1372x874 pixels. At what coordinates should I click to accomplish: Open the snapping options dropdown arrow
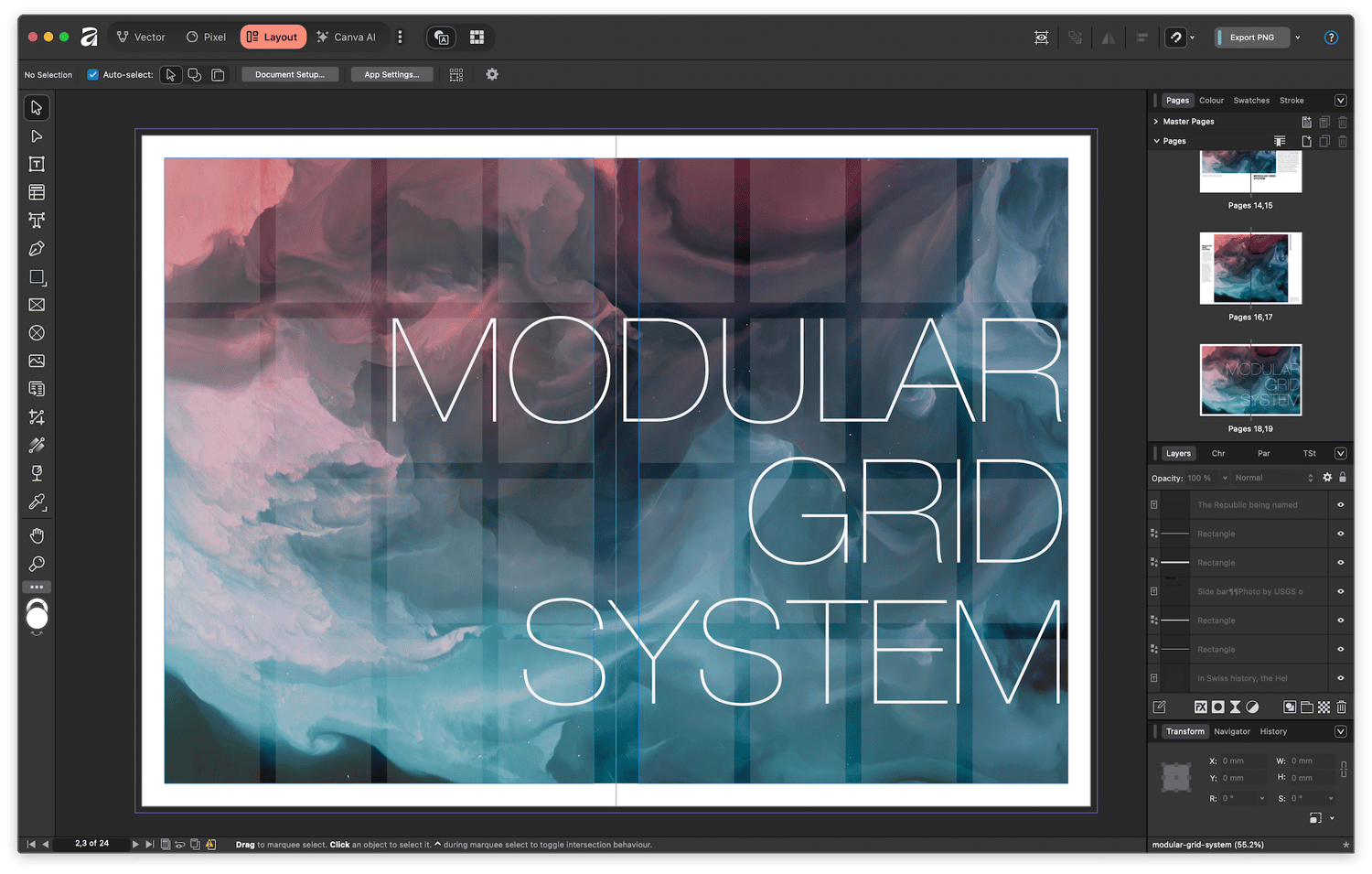point(1192,38)
